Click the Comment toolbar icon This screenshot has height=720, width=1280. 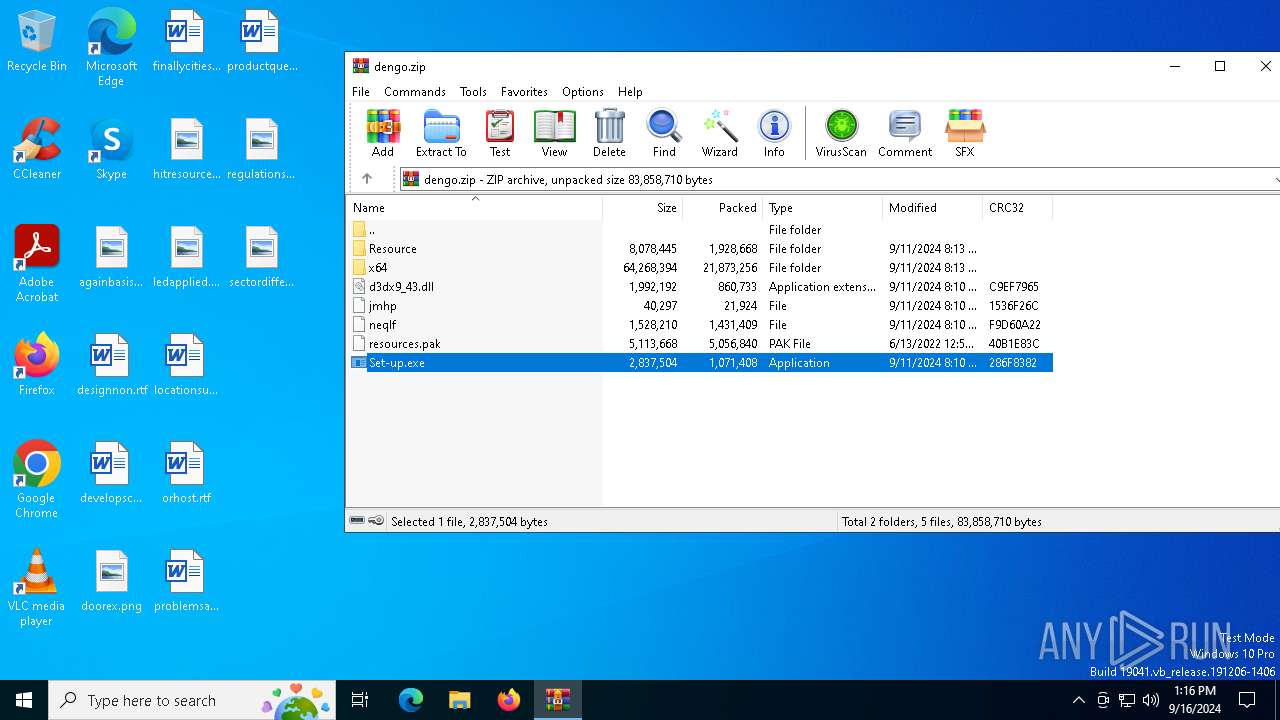click(x=905, y=134)
